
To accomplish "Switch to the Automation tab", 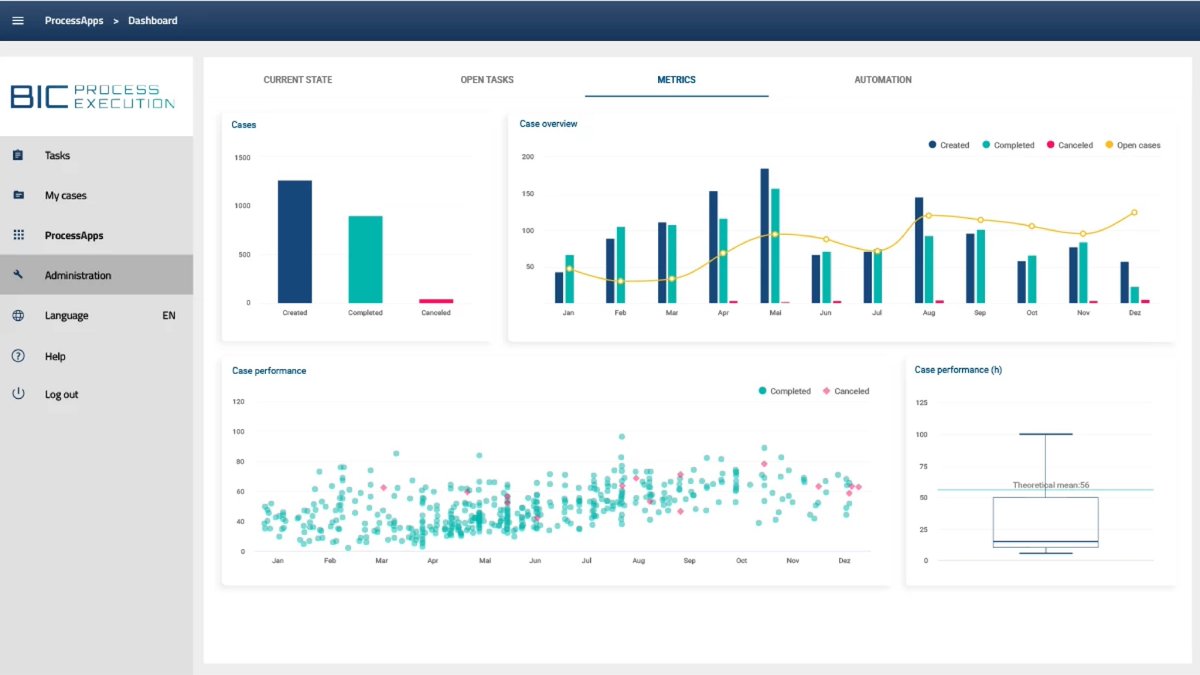I will [883, 80].
